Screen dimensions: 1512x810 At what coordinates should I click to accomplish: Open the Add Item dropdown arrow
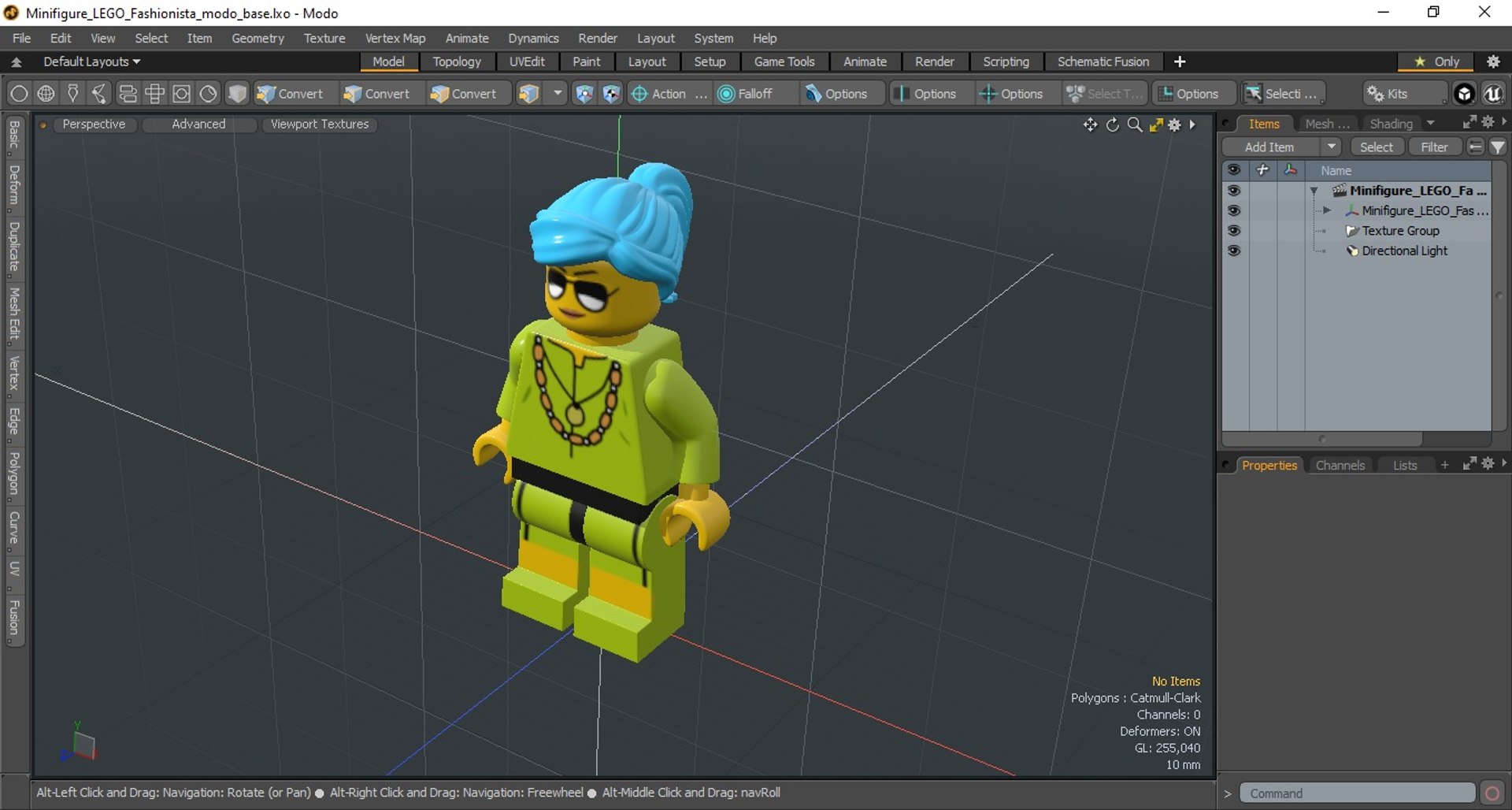1331,147
